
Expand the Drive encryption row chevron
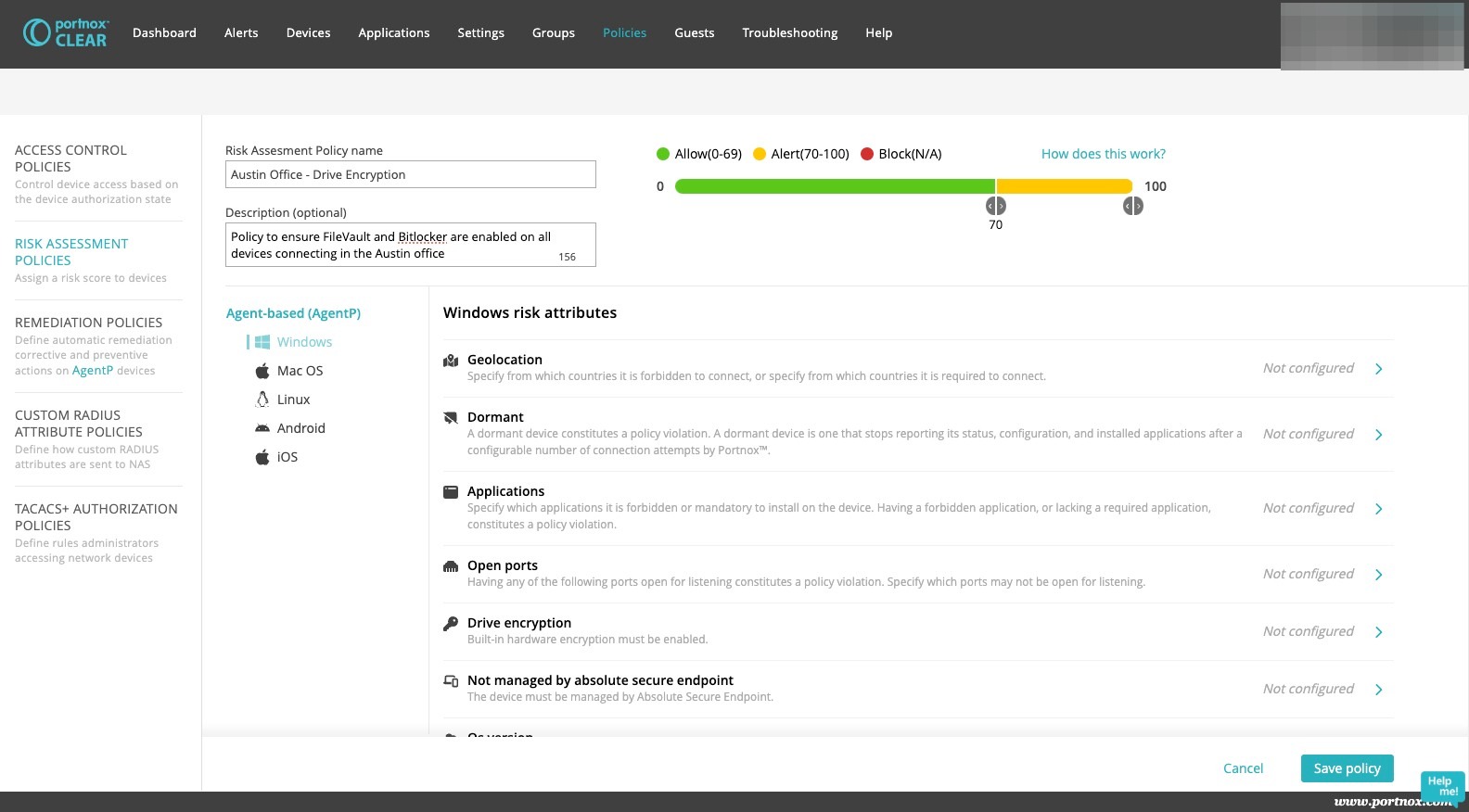[1379, 632]
